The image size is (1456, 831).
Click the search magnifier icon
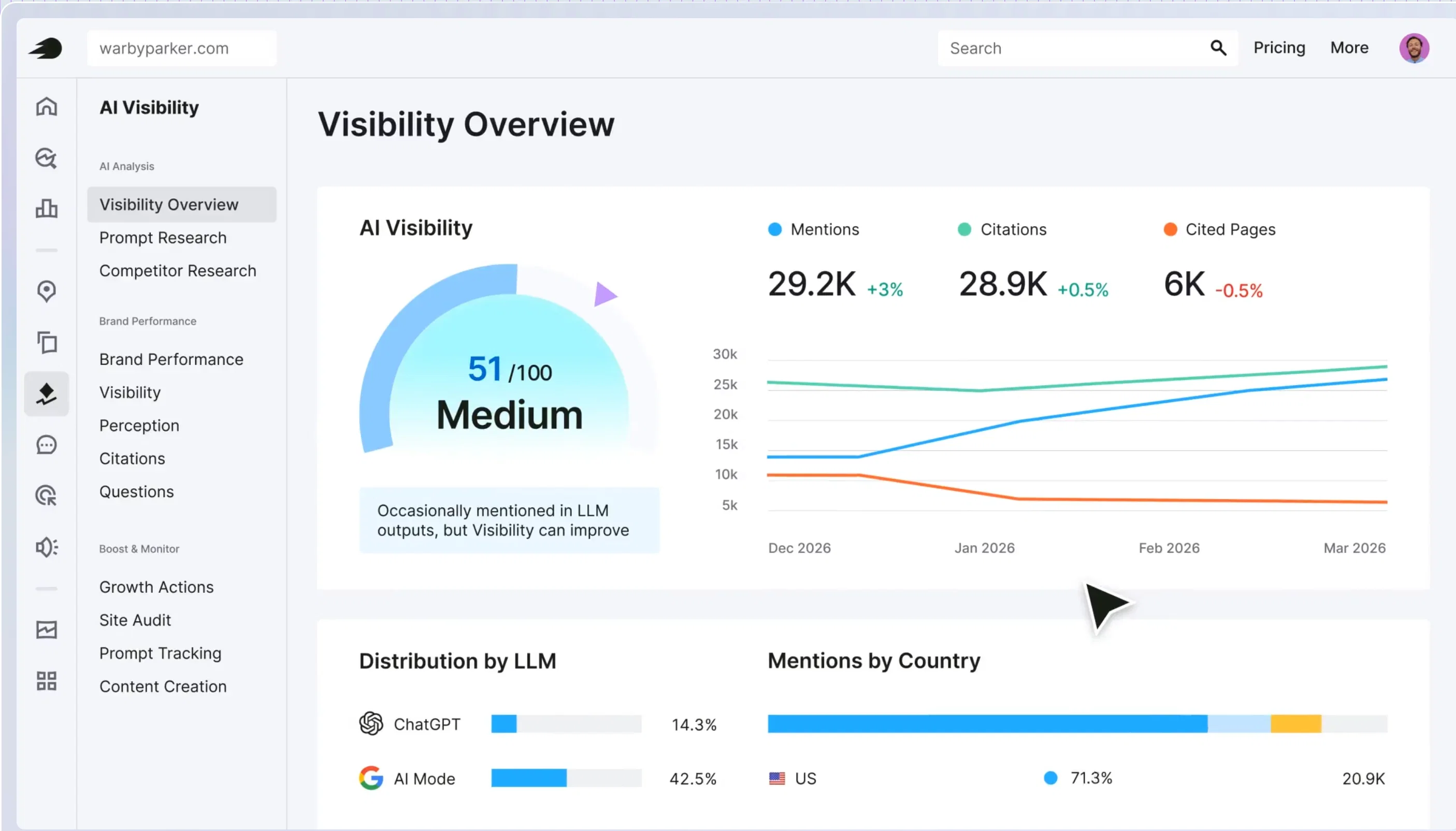pyautogui.click(x=1218, y=48)
